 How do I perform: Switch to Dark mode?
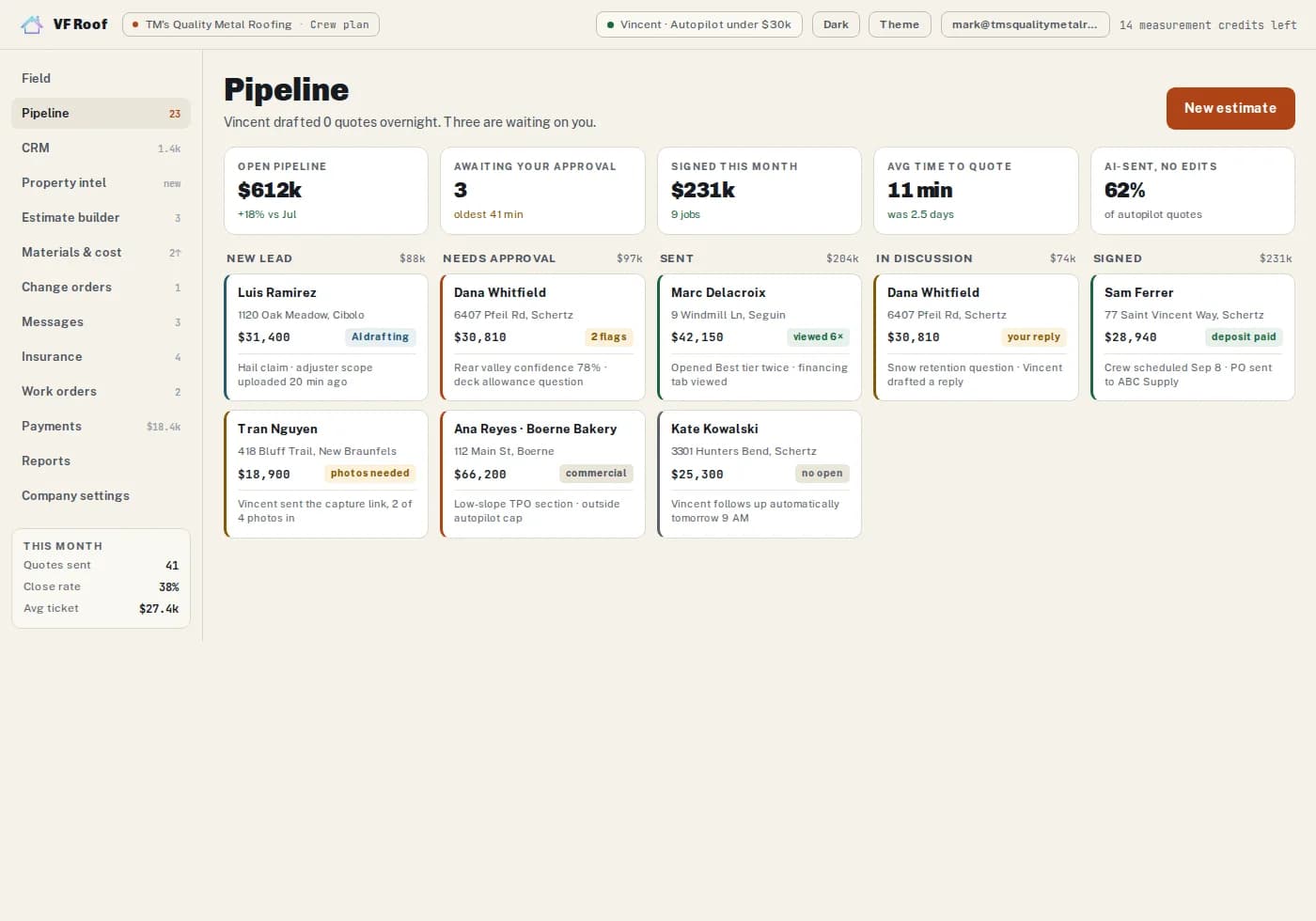click(x=836, y=24)
